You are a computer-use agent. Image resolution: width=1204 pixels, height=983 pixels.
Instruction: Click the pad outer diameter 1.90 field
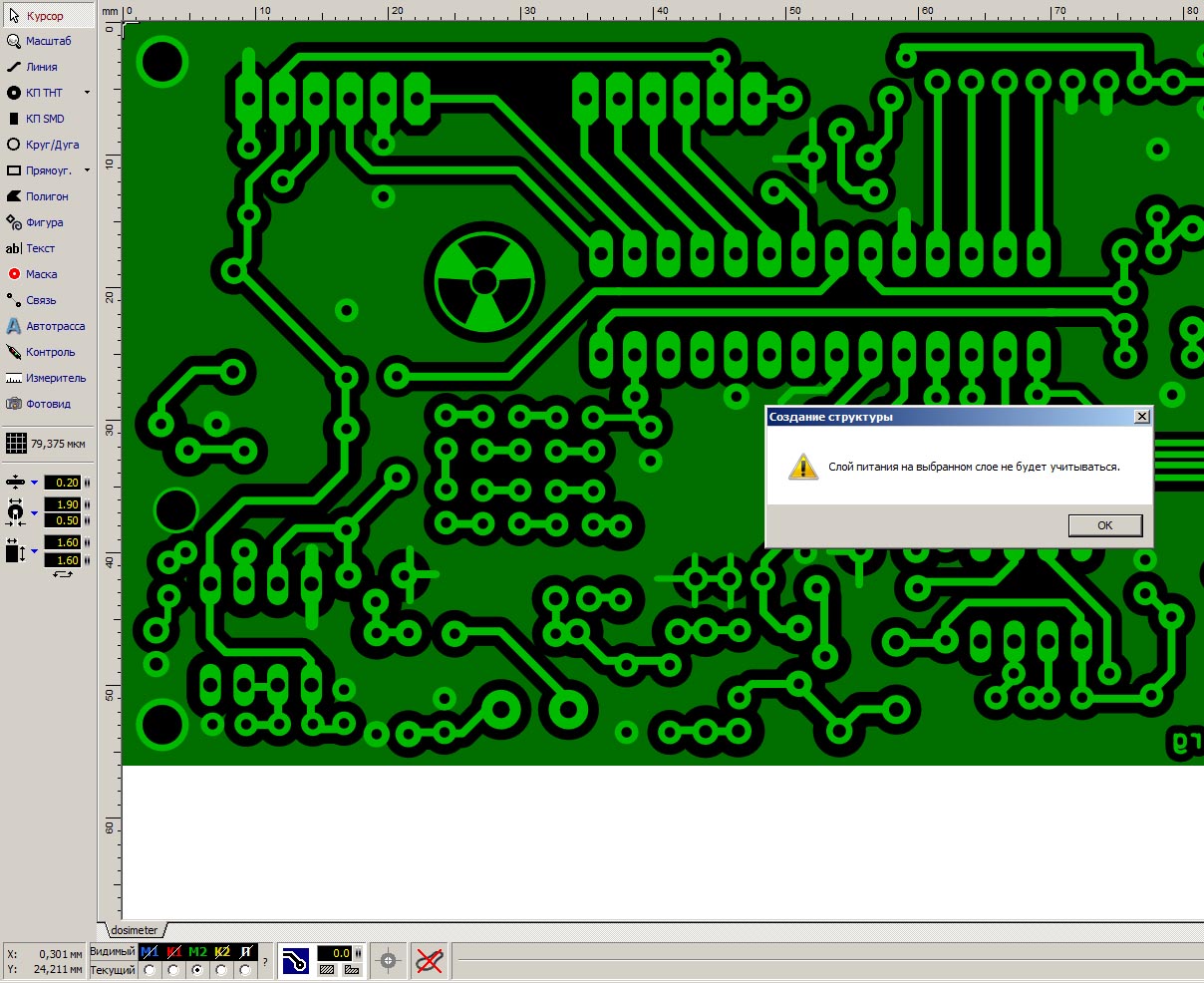[62, 504]
